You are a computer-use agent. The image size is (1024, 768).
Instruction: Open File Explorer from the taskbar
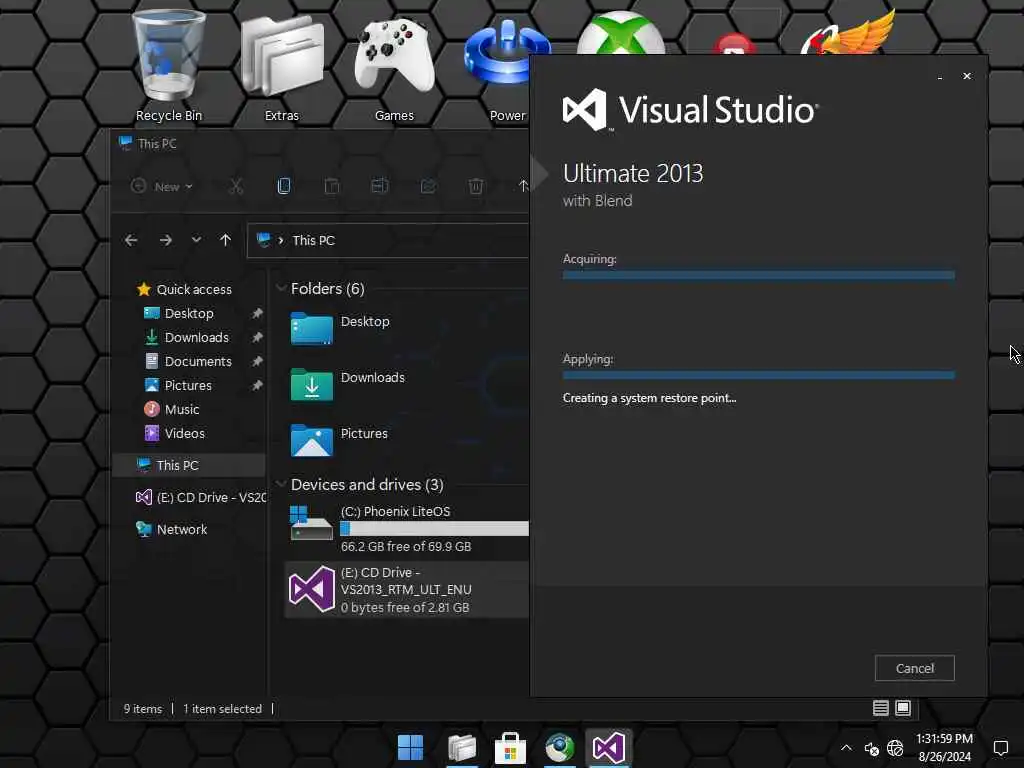point(462,748)
